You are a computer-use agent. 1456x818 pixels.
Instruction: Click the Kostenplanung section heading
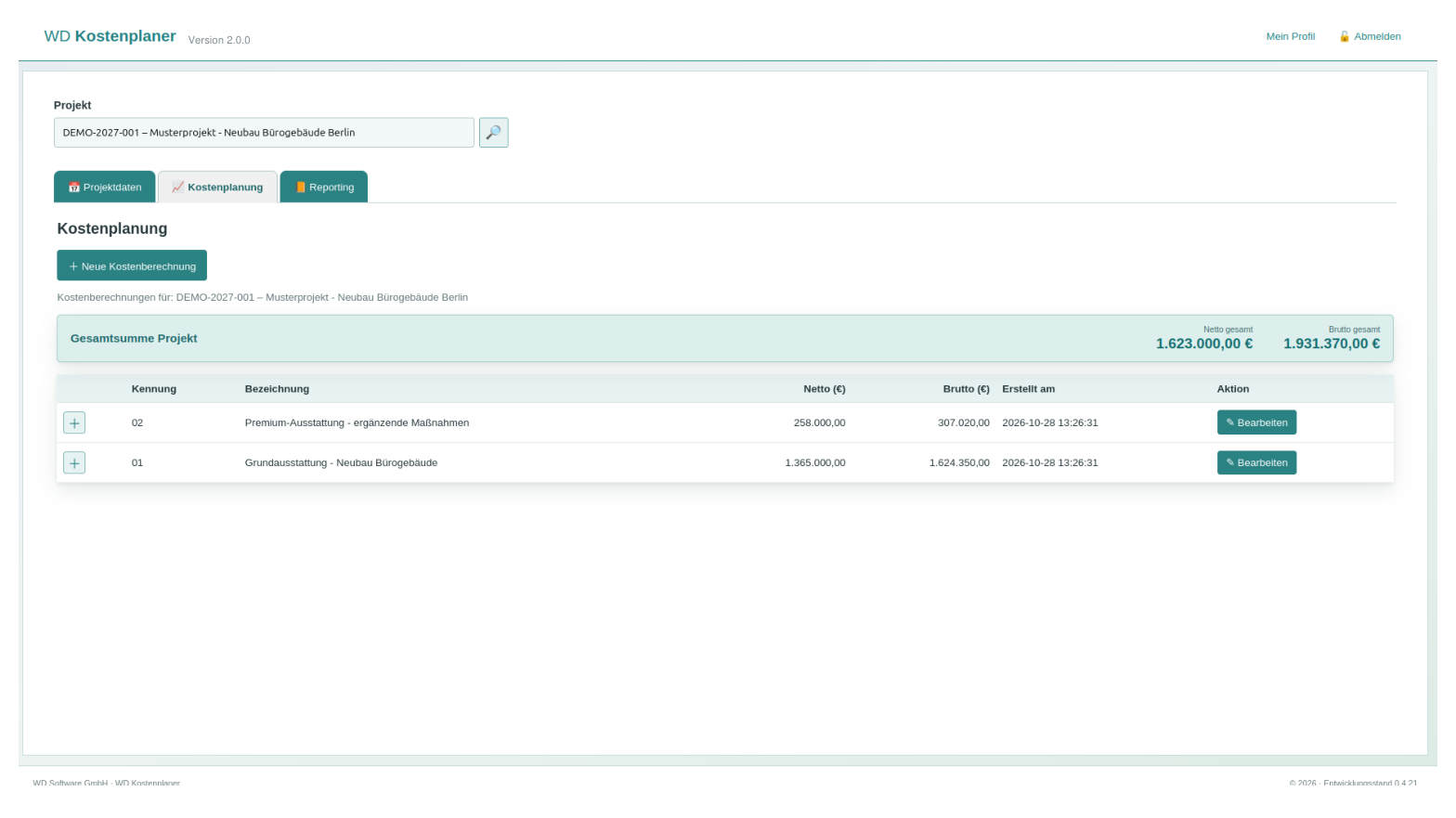[x=112, y=228]
